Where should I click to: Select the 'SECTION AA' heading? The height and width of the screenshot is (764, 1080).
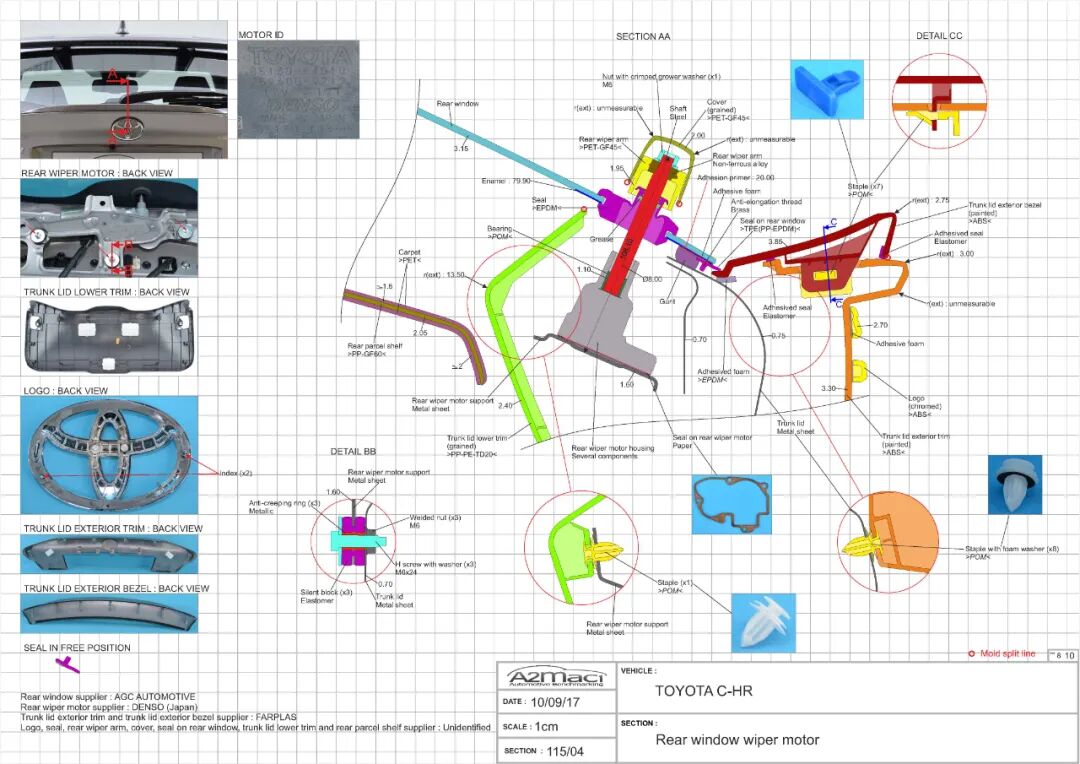tap(643, 37)
